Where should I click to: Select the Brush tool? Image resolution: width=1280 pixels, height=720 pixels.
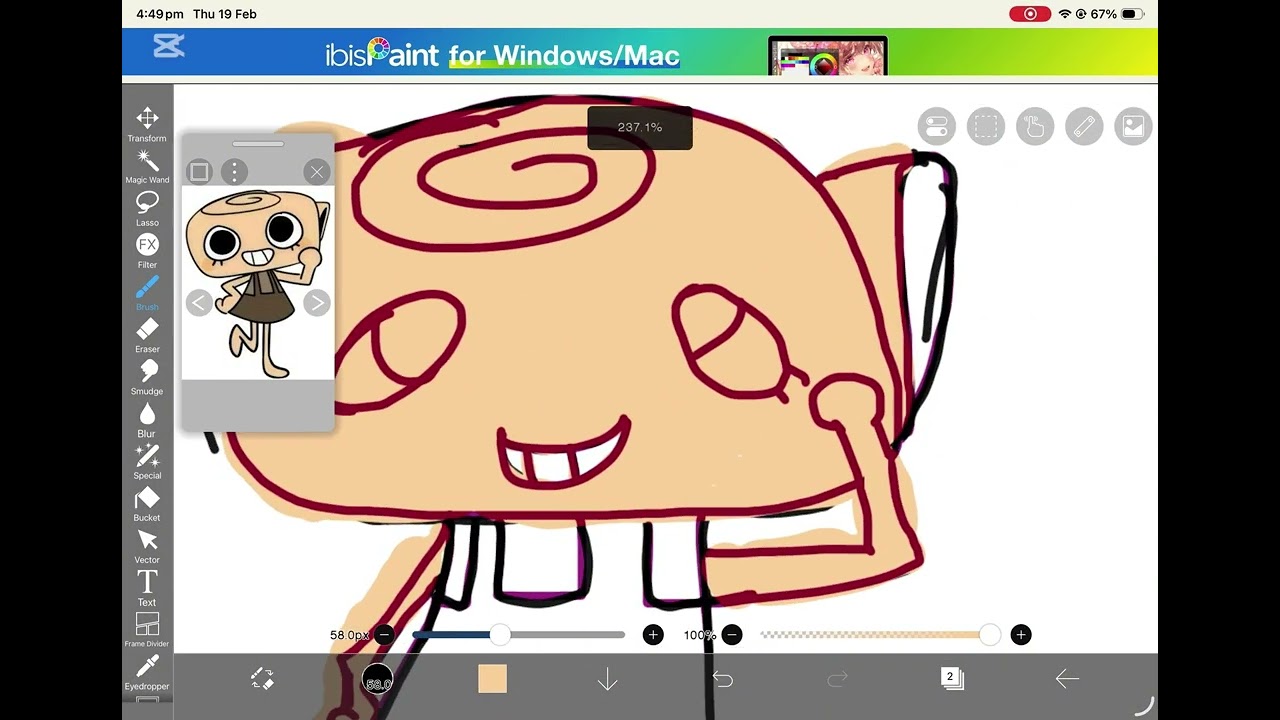click(147, 293)
